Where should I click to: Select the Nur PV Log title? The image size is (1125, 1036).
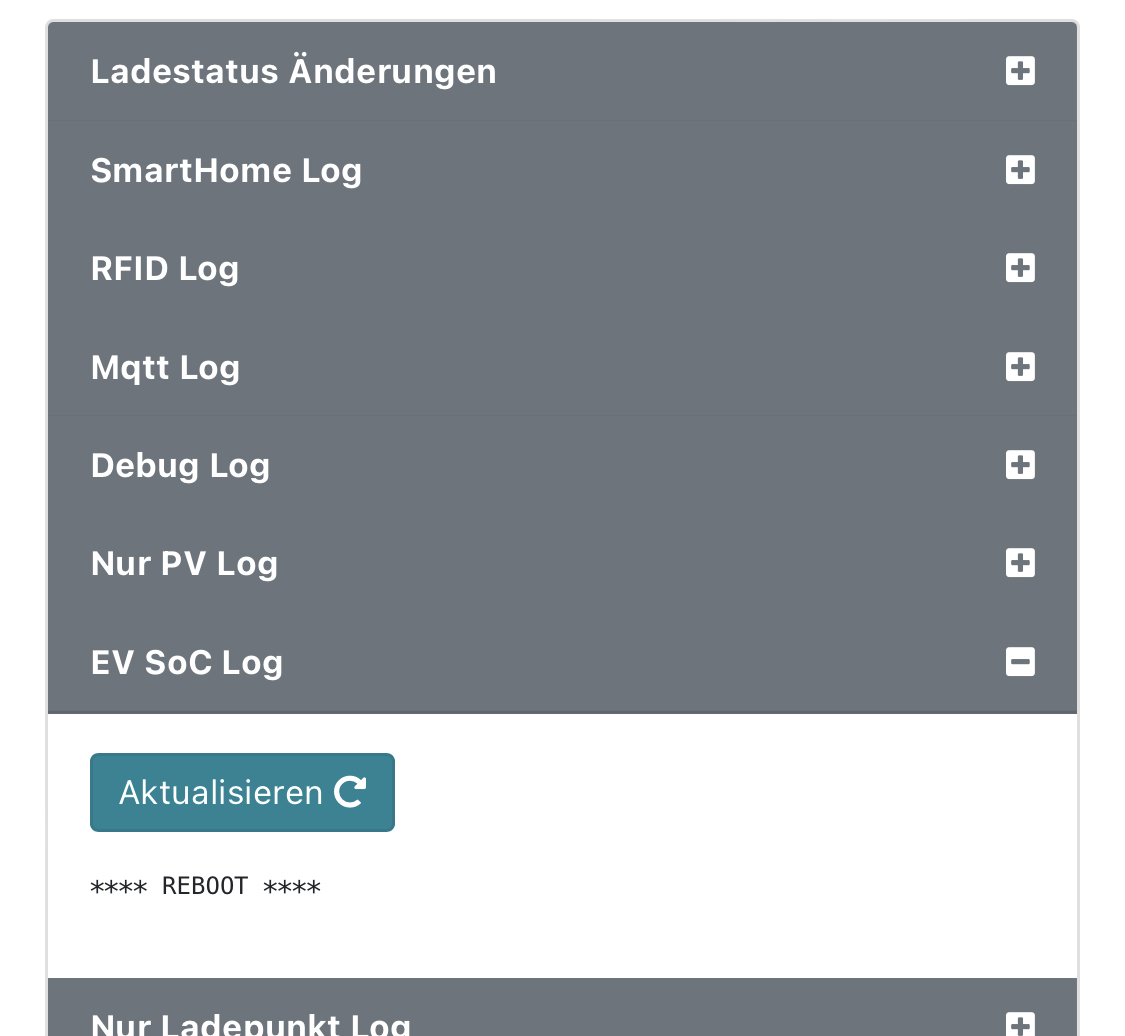[184, 564]
